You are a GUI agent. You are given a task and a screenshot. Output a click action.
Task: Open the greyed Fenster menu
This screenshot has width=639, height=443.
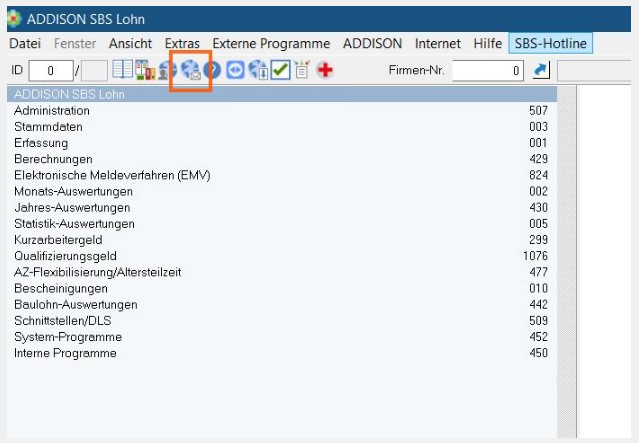tap(75, 43)
